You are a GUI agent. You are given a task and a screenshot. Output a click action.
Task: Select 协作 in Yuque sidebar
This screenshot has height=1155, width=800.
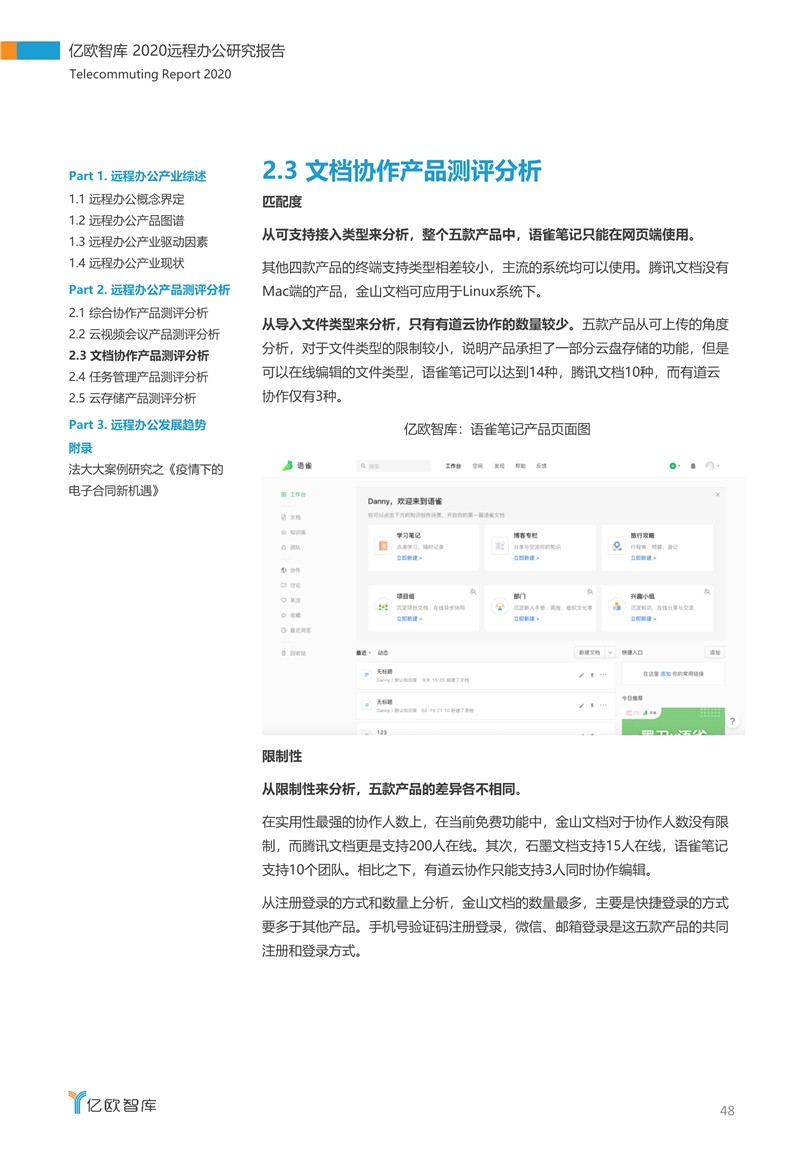click(291, 570)
